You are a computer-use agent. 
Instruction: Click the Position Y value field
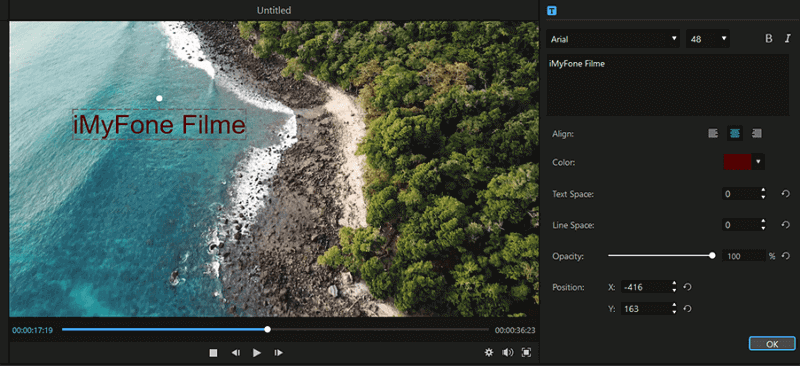(645, 309)
